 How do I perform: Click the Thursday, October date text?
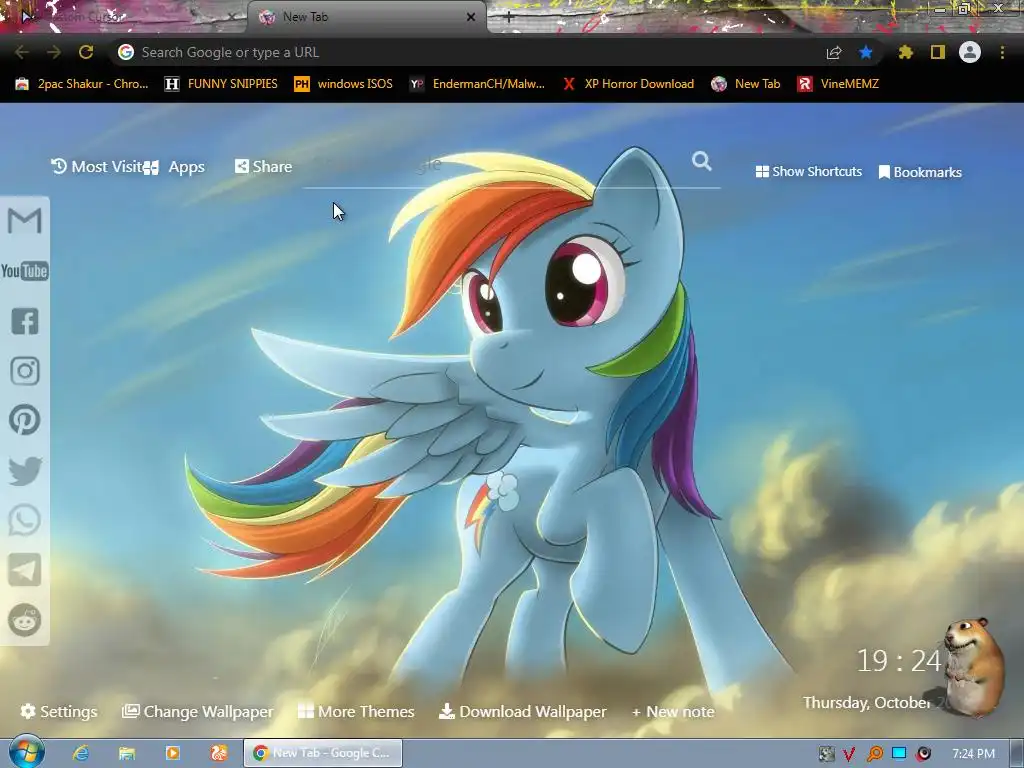867,703
